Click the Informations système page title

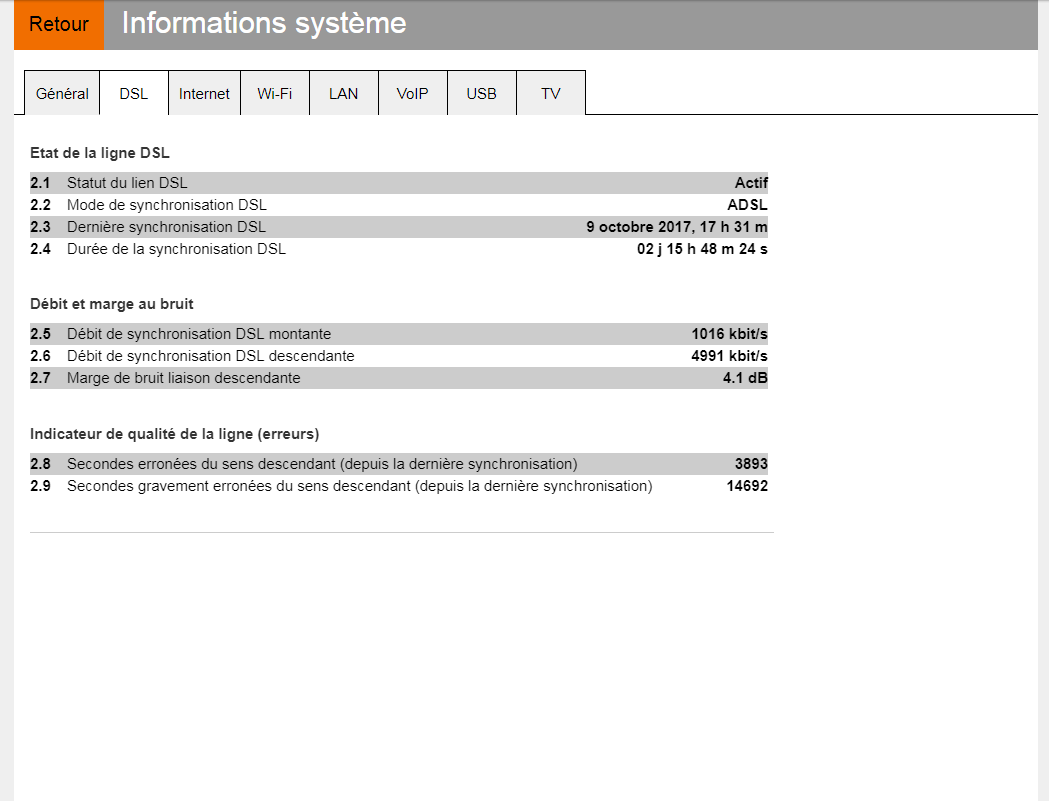pyautogui.click(x=264, y=24)
